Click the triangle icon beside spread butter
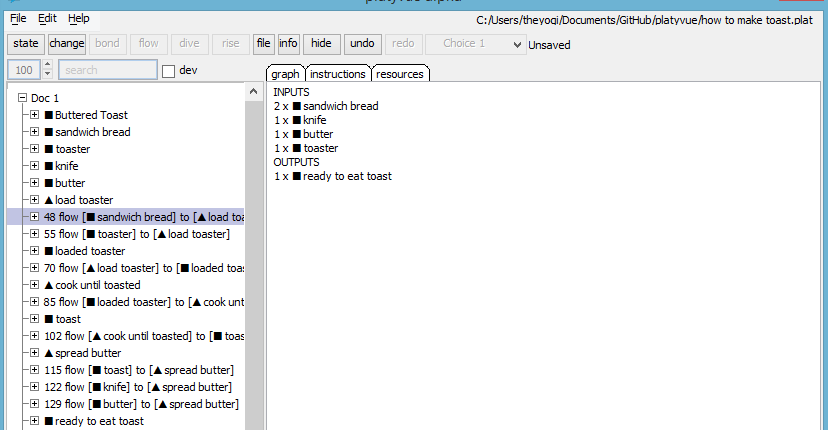The image size is (828, 430). click(x=48, y=353)
